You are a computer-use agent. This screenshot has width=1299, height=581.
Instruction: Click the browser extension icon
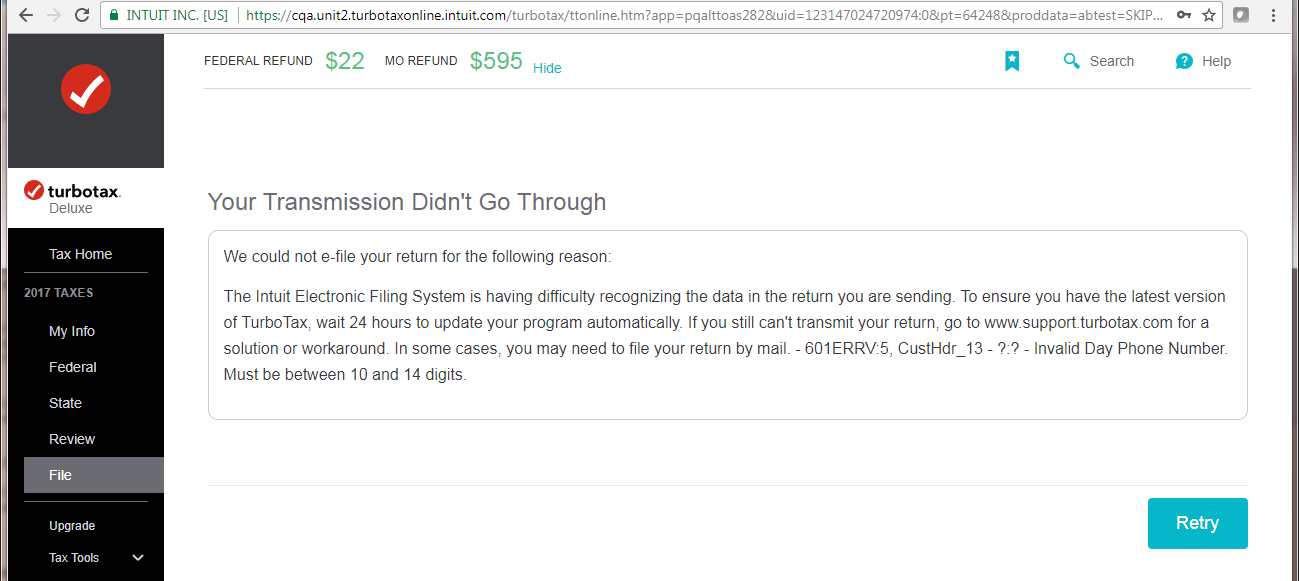1241,15
